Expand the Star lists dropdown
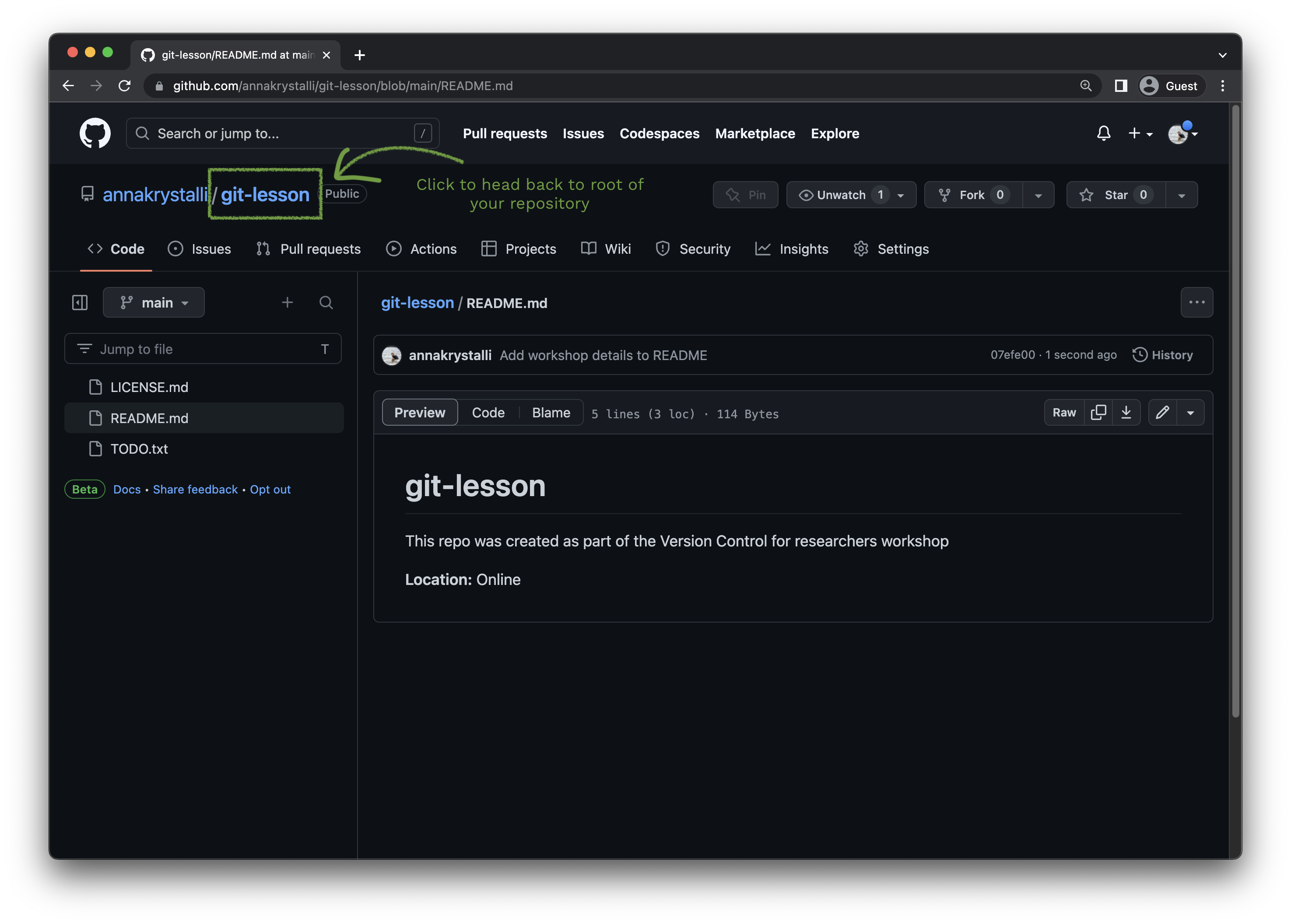This screenshot has height=924, width=1291. point(1181,195)
